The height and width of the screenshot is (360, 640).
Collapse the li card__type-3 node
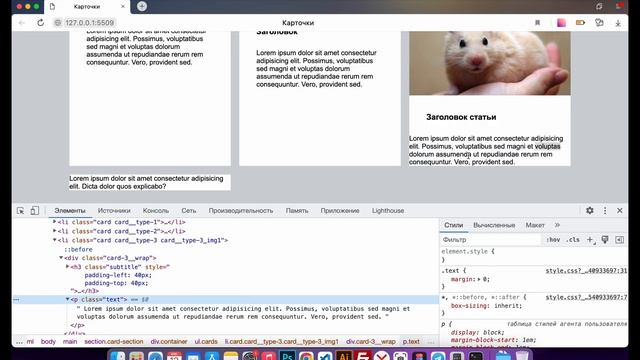point(55,240)
